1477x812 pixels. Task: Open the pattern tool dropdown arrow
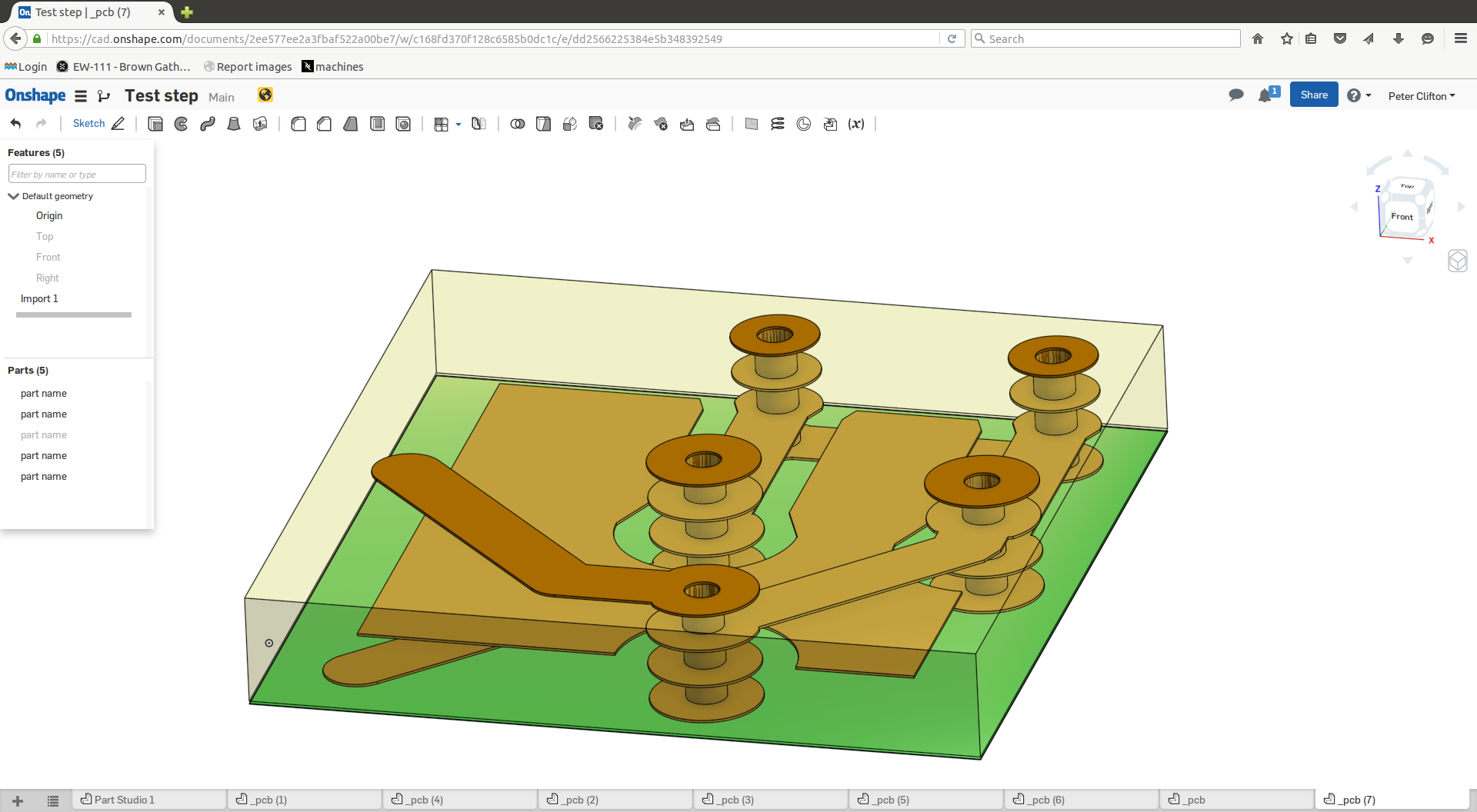point(458,124)
